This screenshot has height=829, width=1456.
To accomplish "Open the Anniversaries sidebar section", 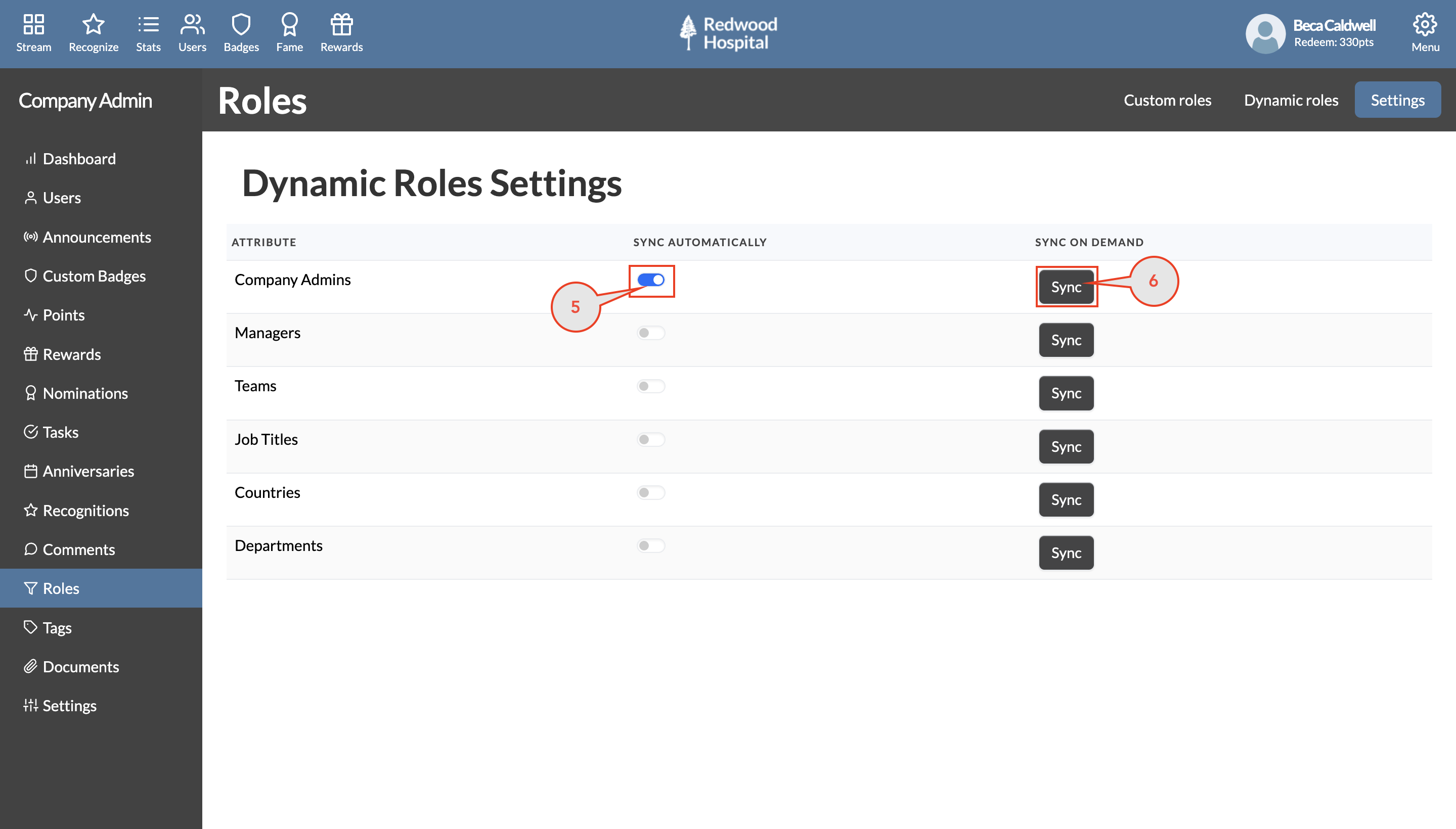I will (x=89, y=471).
